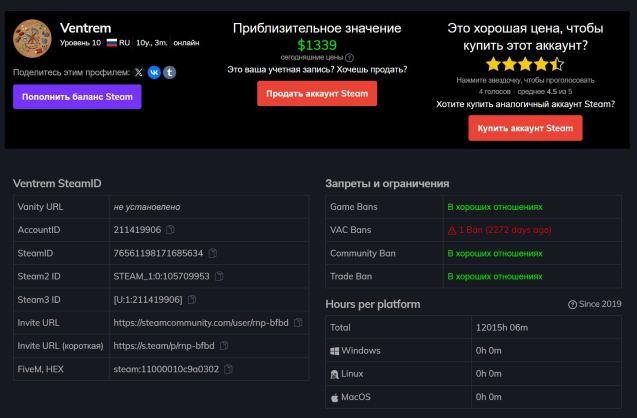The height and width of the screenshot is (418, 637).
Task: Click the Community Ban row label
Action: [362, 253]
